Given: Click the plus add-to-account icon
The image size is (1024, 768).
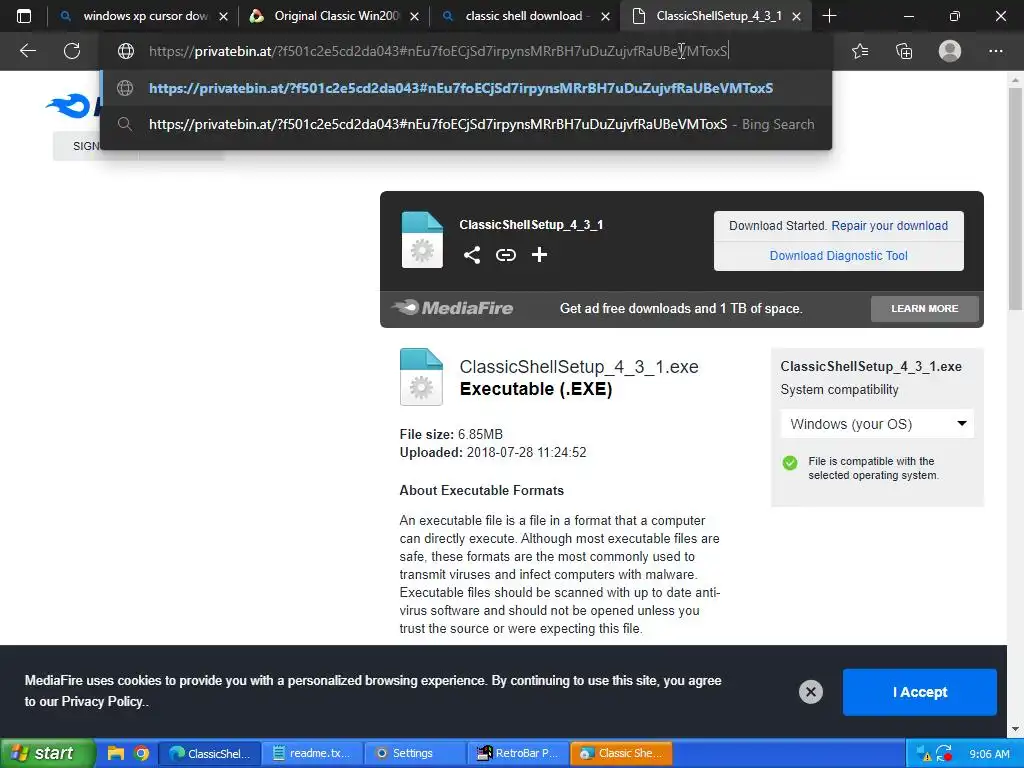Looking at the screenshot, I should (539, 255).
